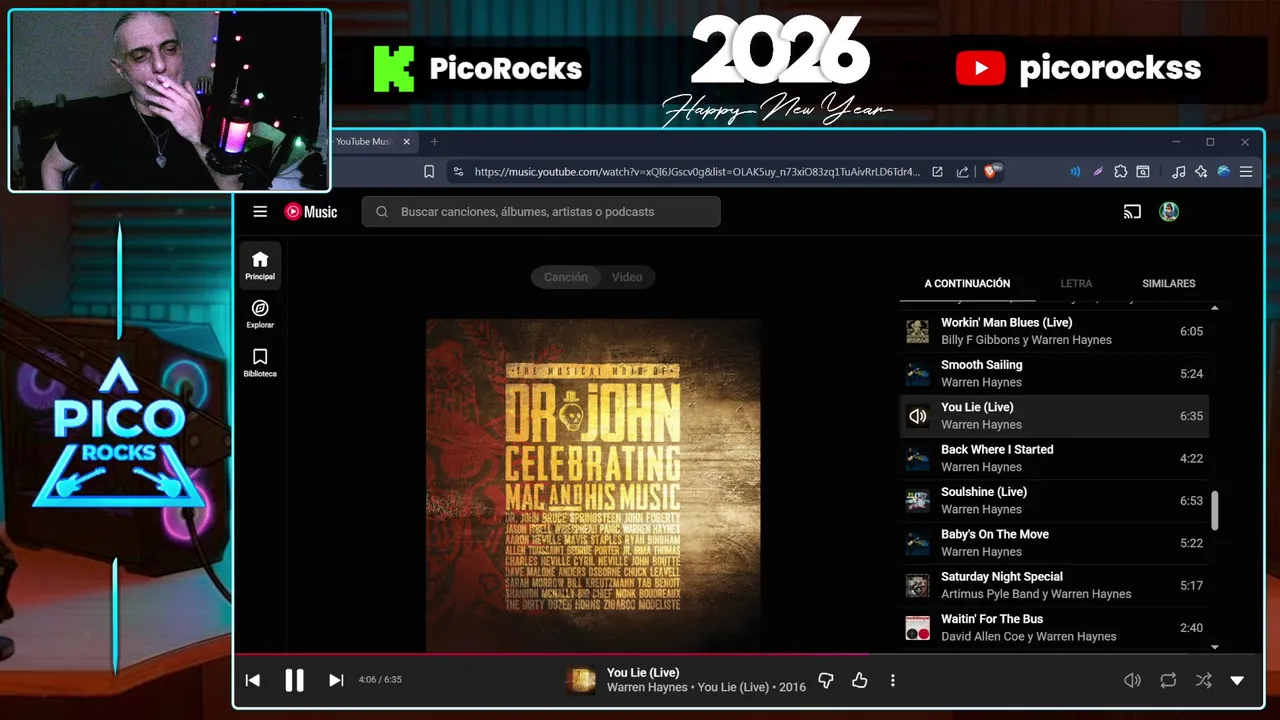Click the cast to device icon
This screenshot has height=720, width=1280.
tap(1132, 212)
